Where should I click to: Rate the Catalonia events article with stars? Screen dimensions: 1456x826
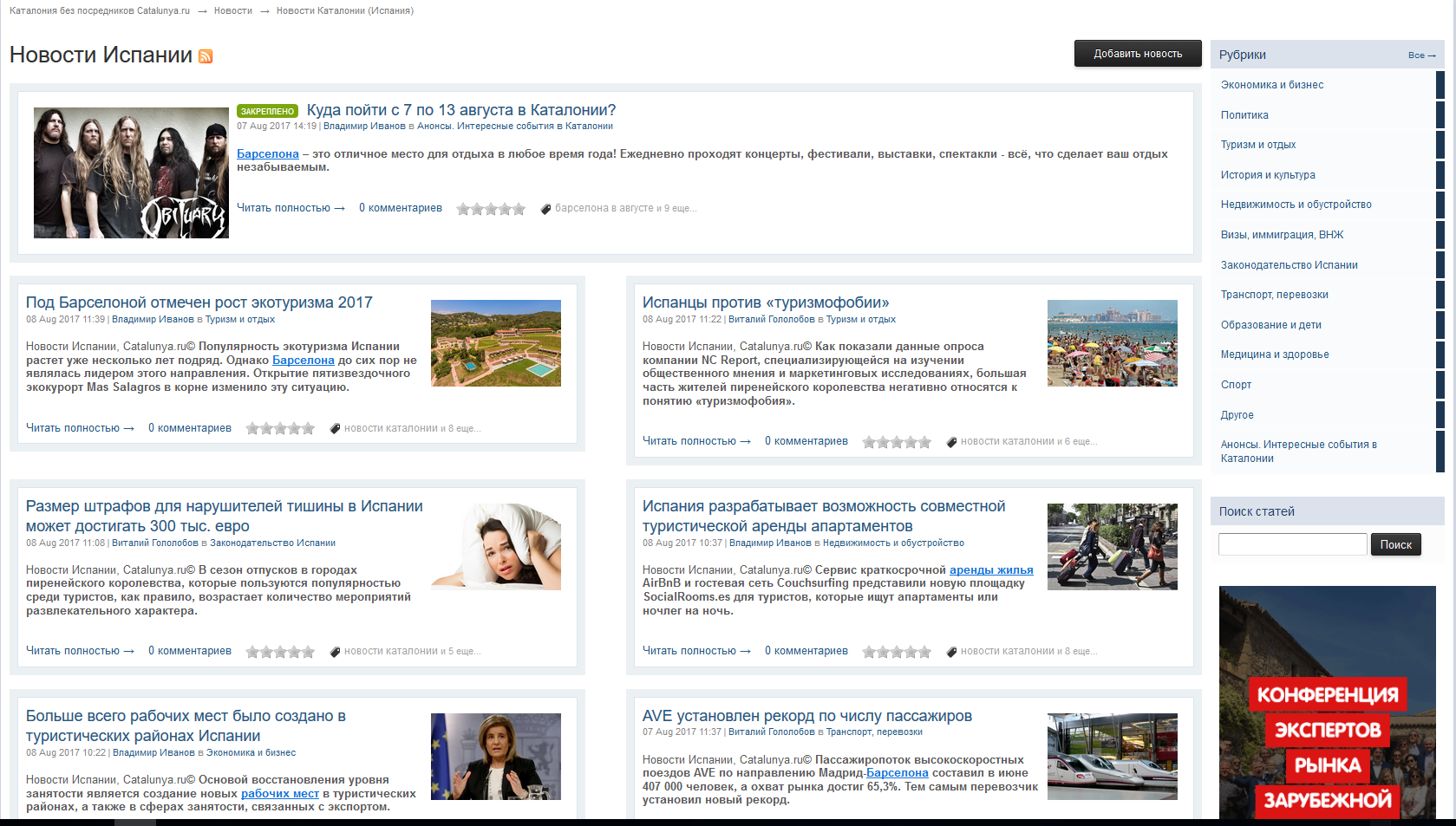[491, 209]
